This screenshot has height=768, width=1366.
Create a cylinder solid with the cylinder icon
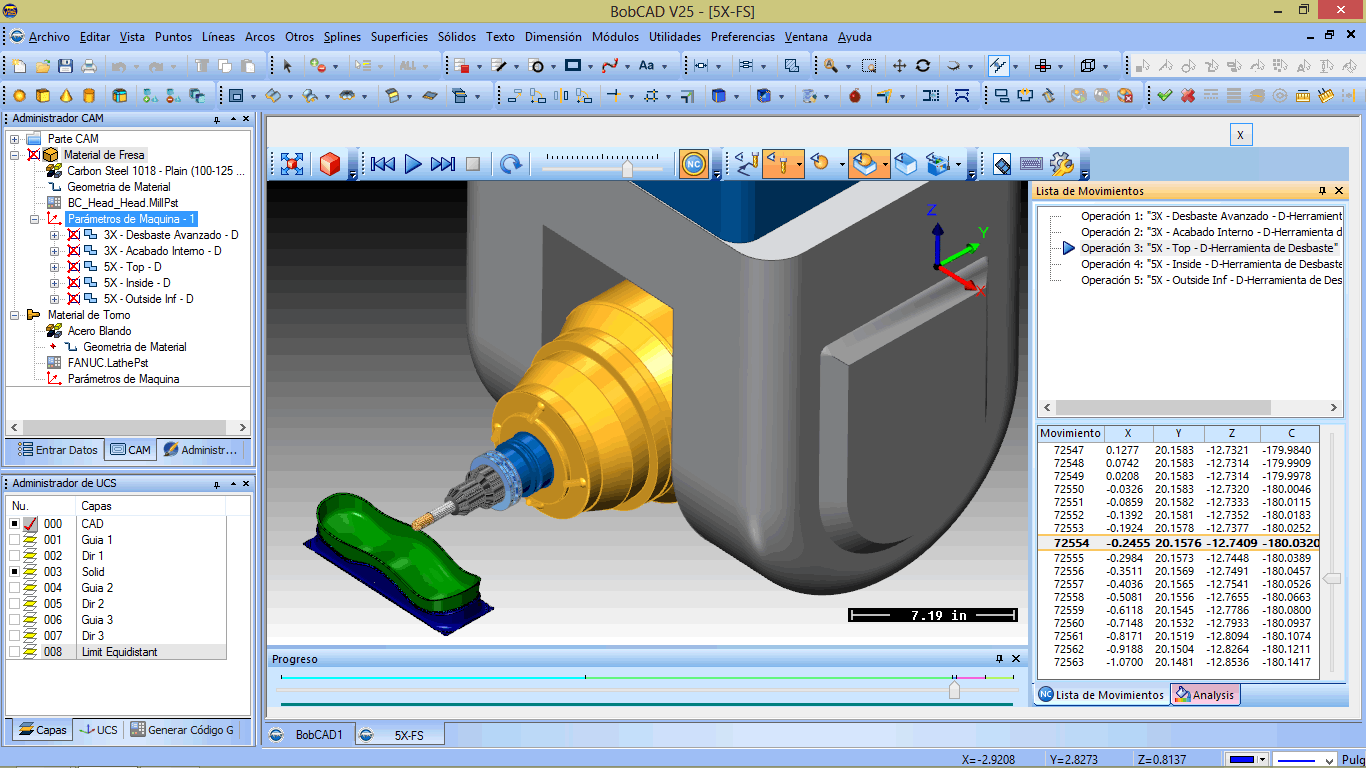click(x=89, y=96)
